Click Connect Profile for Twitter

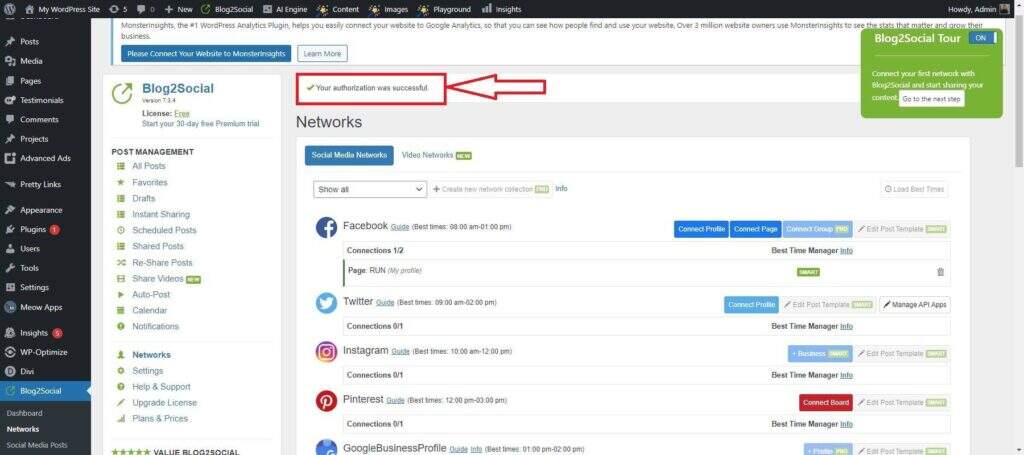coord(751,305)
